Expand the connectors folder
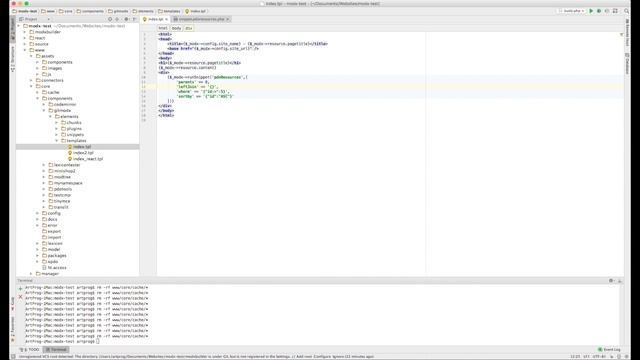Image resolution: width=640 pixels, height=360 pixels. [31, 80]
